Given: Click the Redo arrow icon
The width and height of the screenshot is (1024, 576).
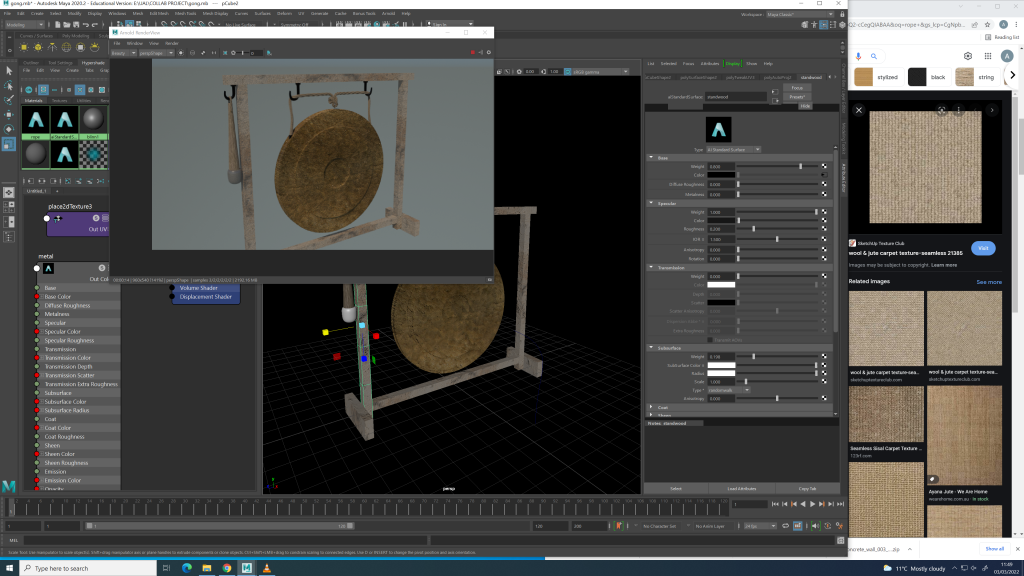Looking at the screenshot, I should tap(95, 24).
